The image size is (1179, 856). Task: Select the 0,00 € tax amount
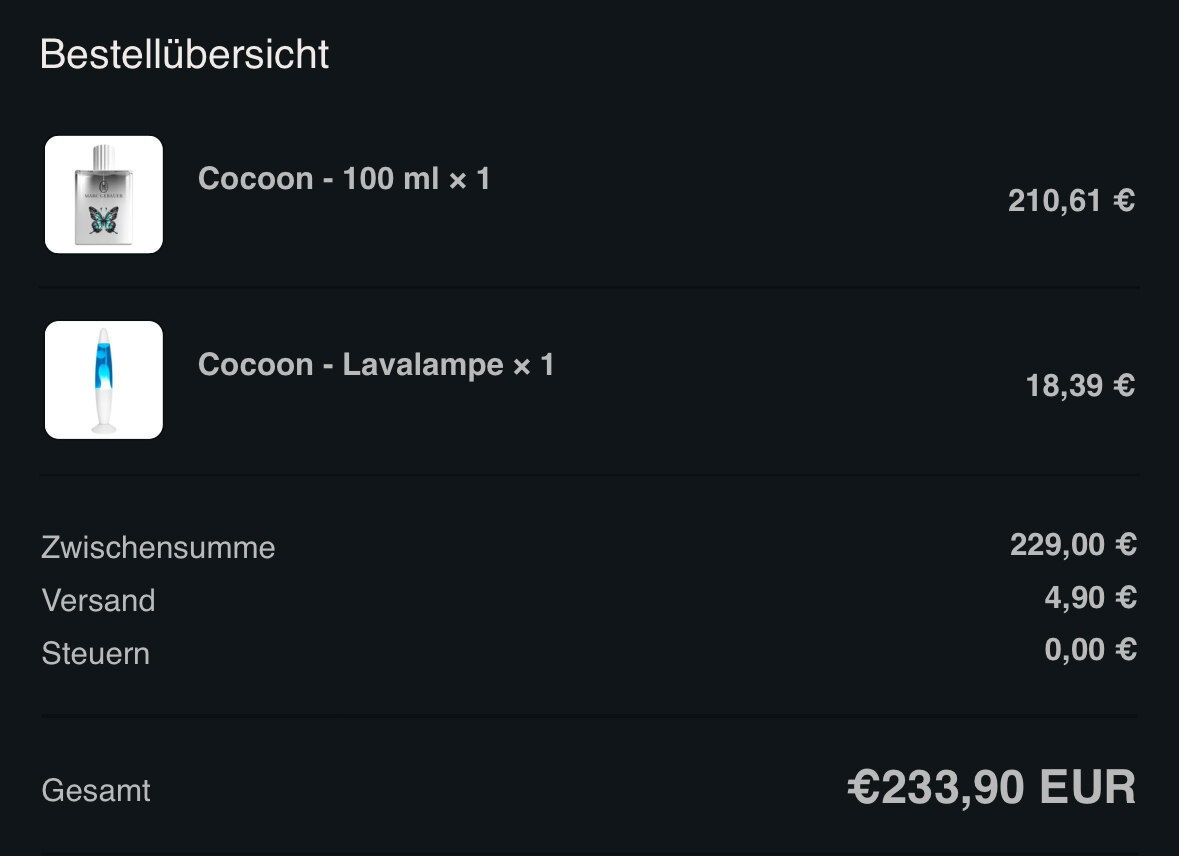coord(1090,650)
